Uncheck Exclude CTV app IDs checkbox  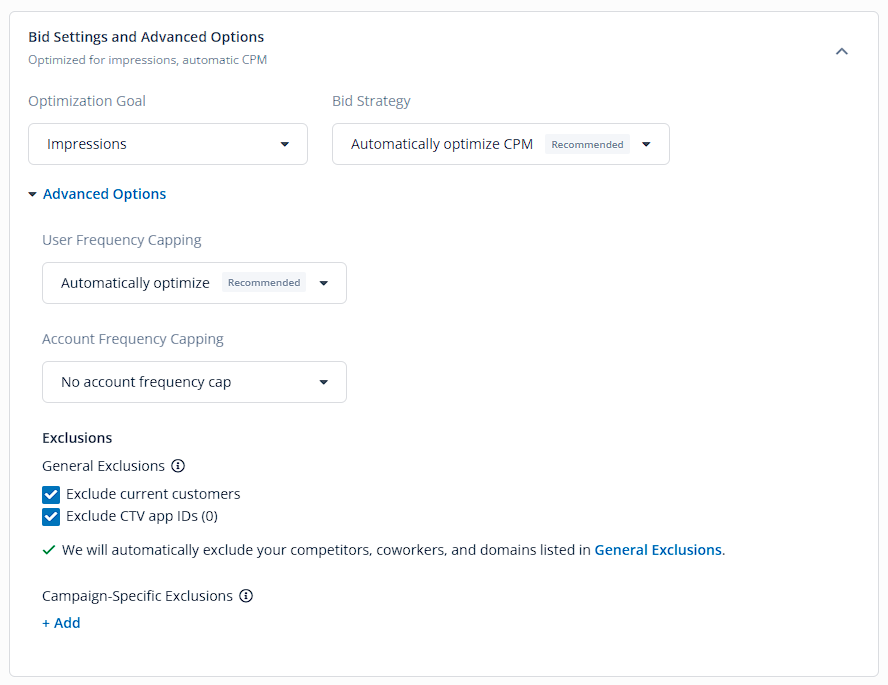[x=51, y=517]
